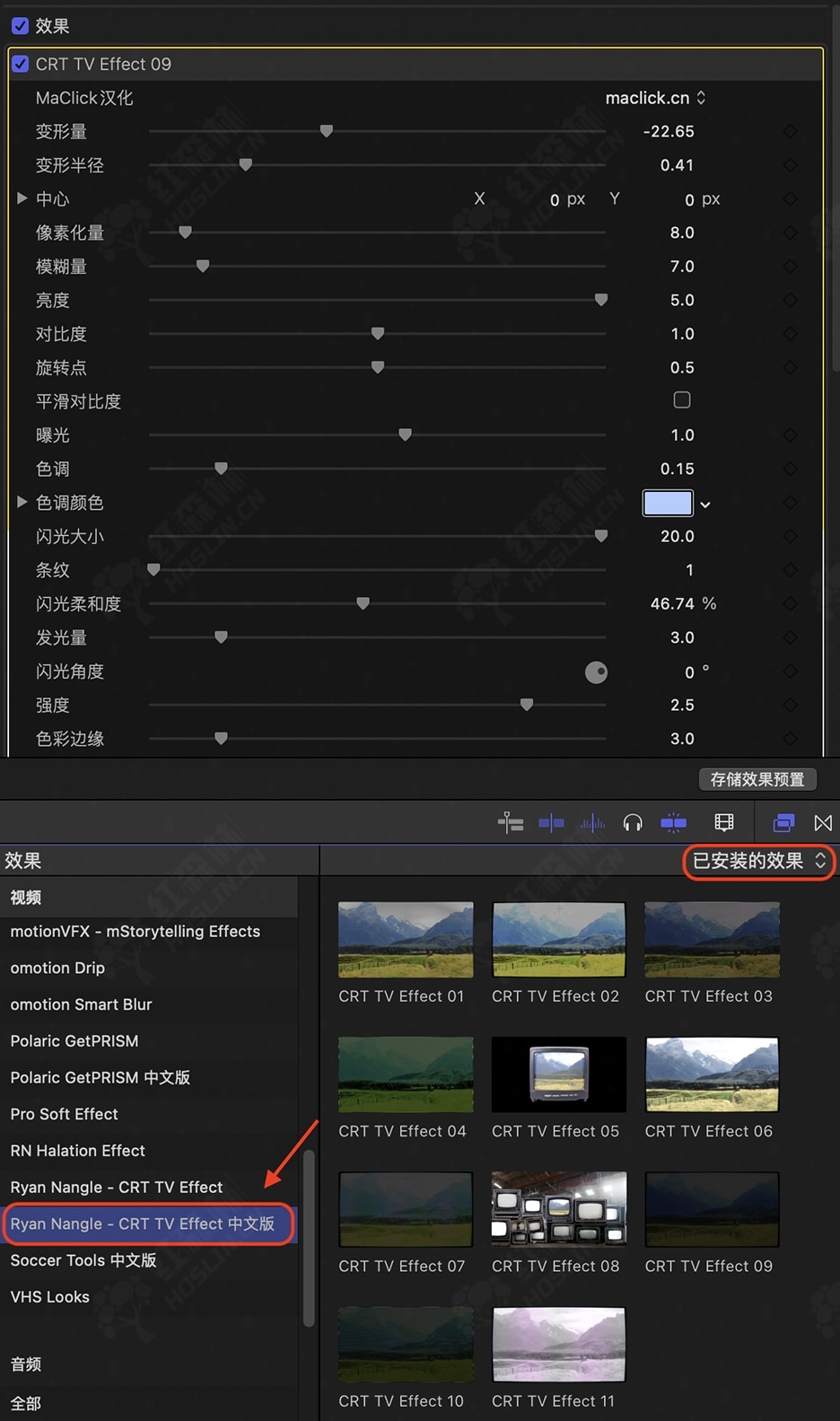Expand the 色调颜色 disclosure triangle

[x=22, y=502]
